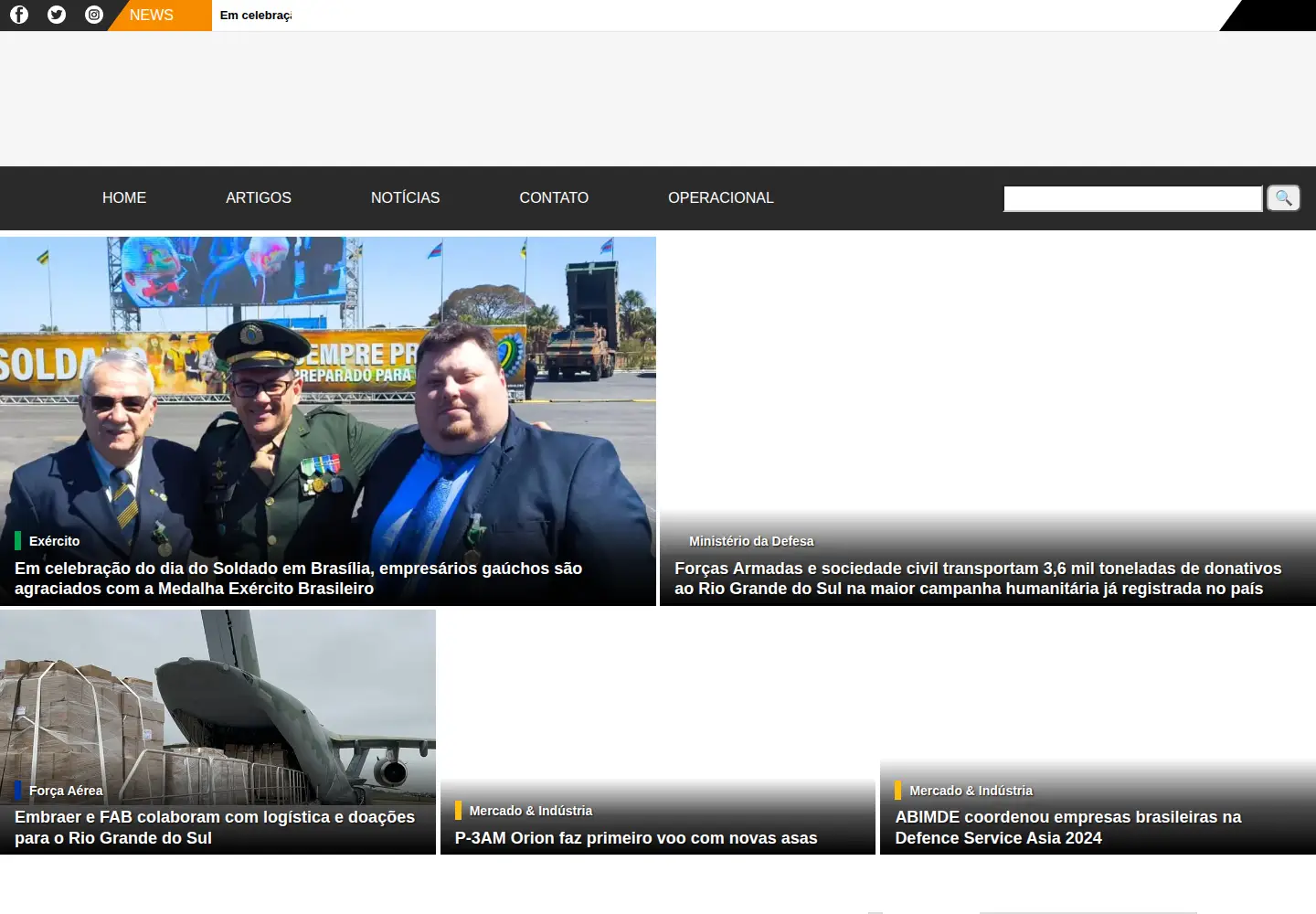The height and width of the screenshot is (914, 1316).
Task: Open the OPERACIONAL menu item
Action: (x=721, y=197)
